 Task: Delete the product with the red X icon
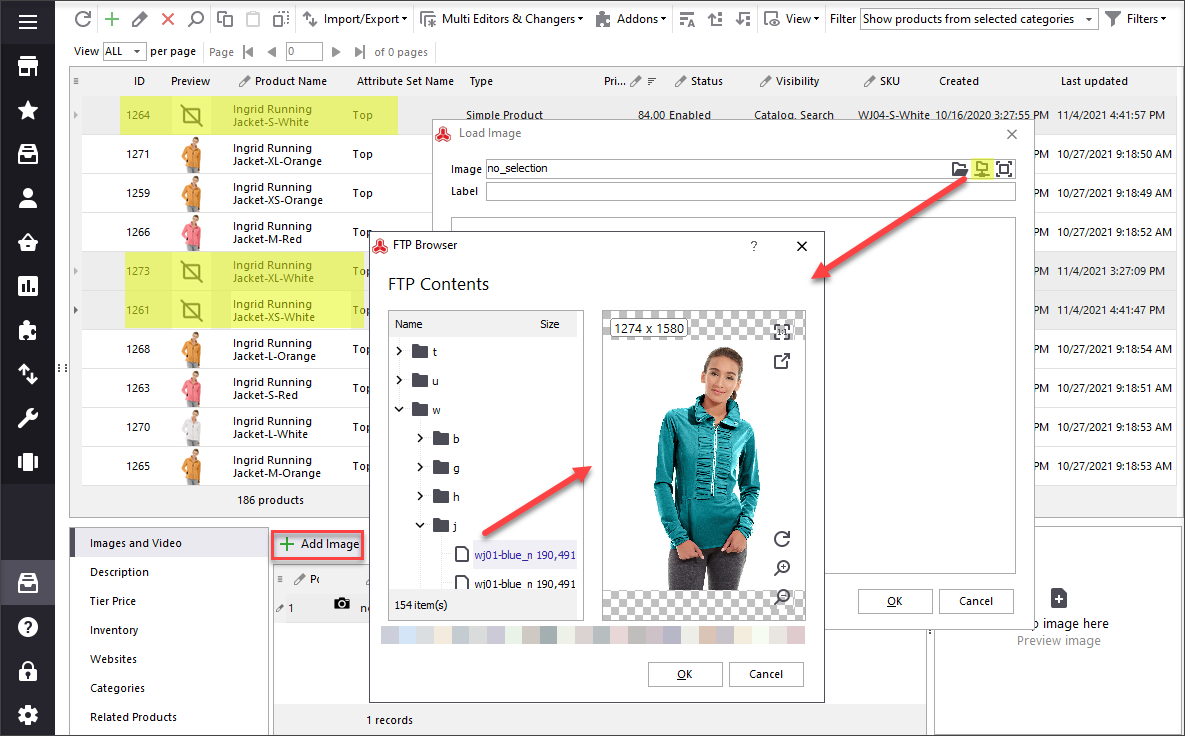click(168, 19)
